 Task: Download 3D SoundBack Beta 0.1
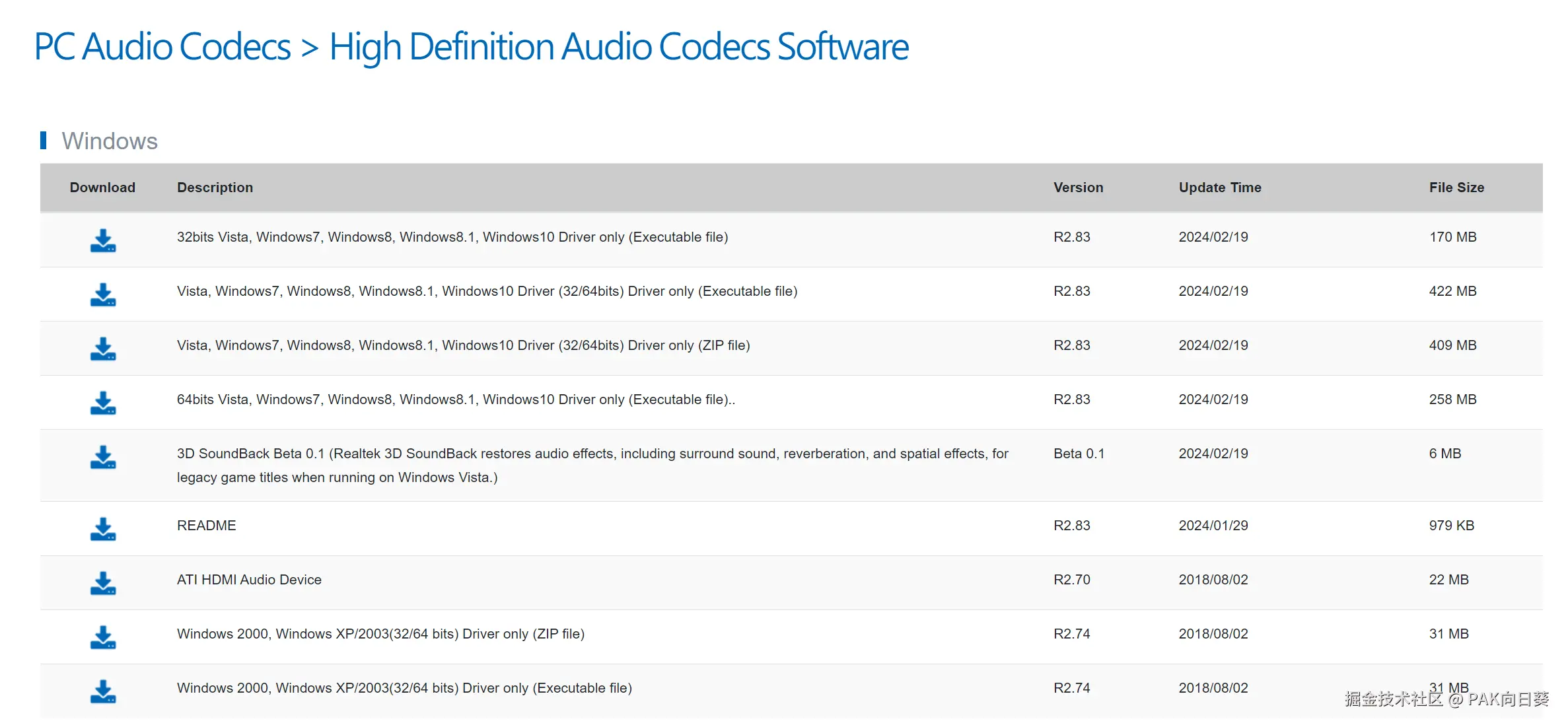[103, 457]
